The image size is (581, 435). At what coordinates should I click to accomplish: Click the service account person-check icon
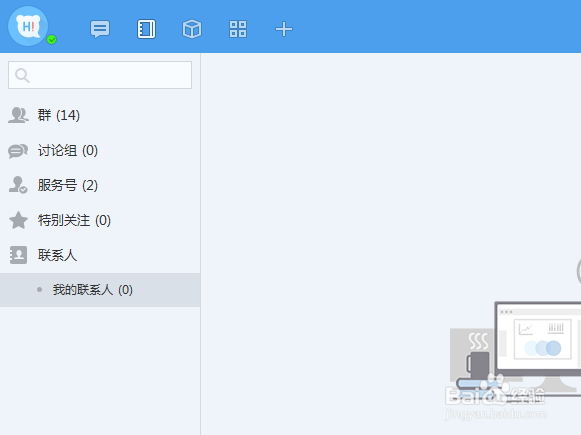[18, 185]
